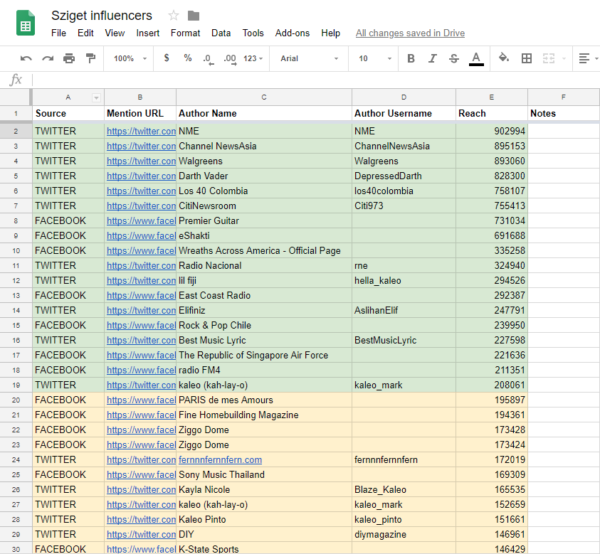Click the Google Sheets home icon

25,23
